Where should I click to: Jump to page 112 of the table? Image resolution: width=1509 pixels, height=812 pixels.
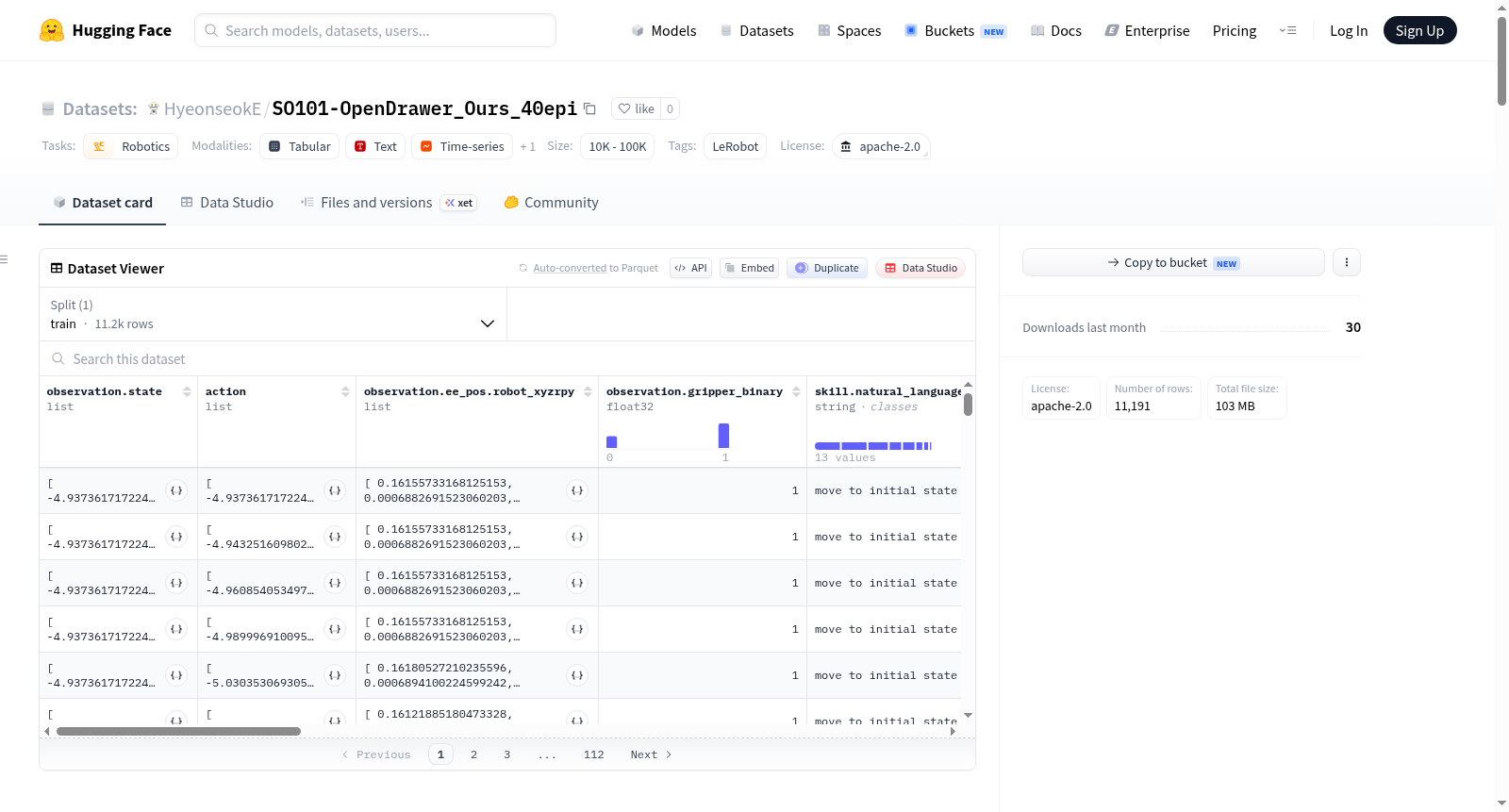coord(593,754)
